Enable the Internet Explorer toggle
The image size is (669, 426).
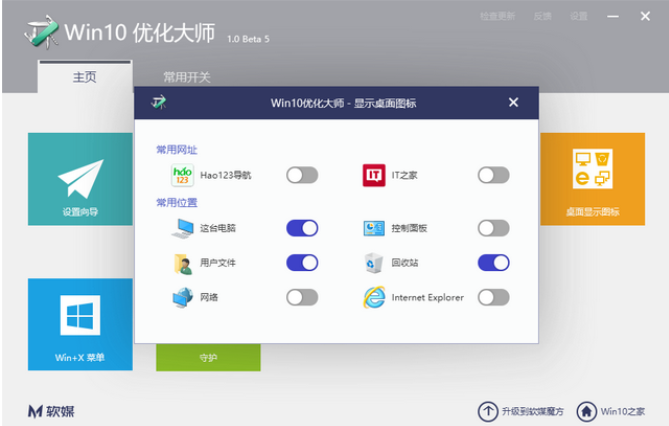click(x=493, y=297)
